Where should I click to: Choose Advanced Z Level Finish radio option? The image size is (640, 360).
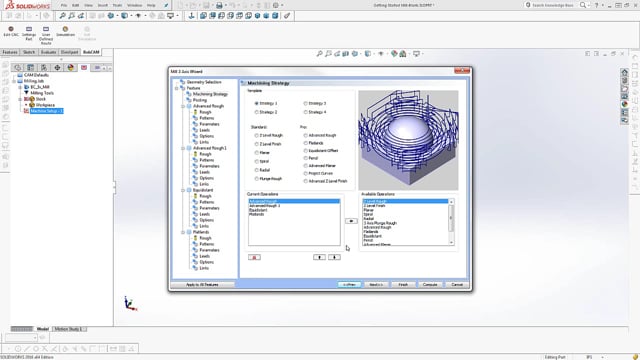(305, 181)
